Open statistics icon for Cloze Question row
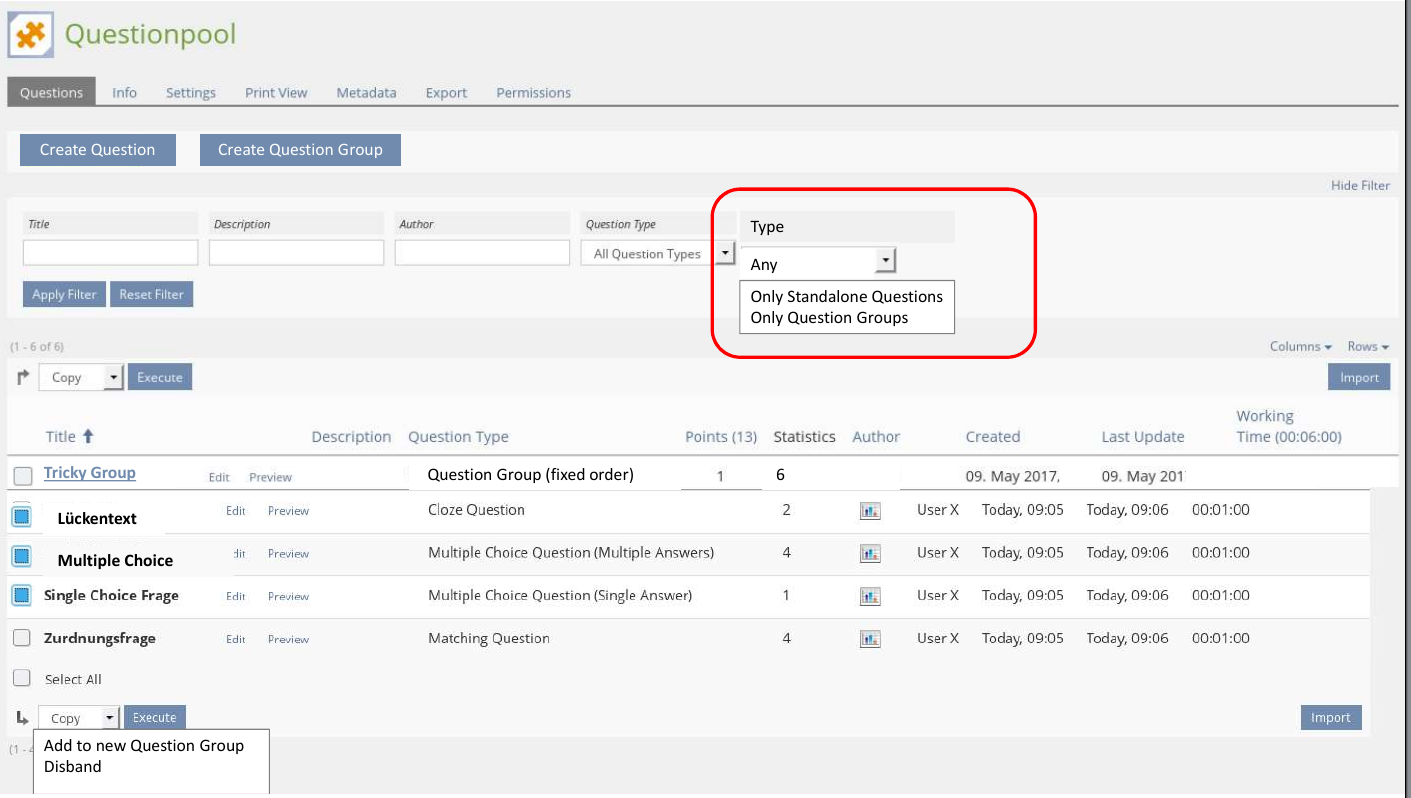 [870, 511]
